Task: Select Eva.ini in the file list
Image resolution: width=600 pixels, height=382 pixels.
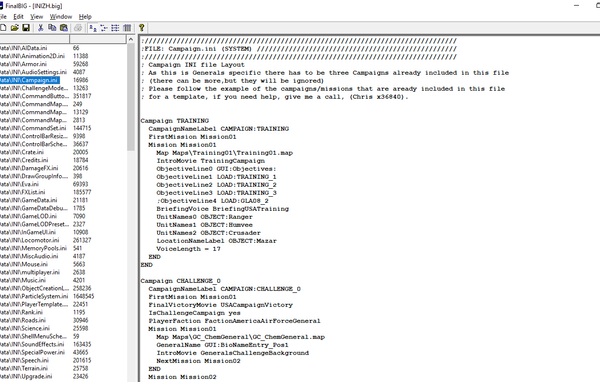Action: tap(20, 184)
